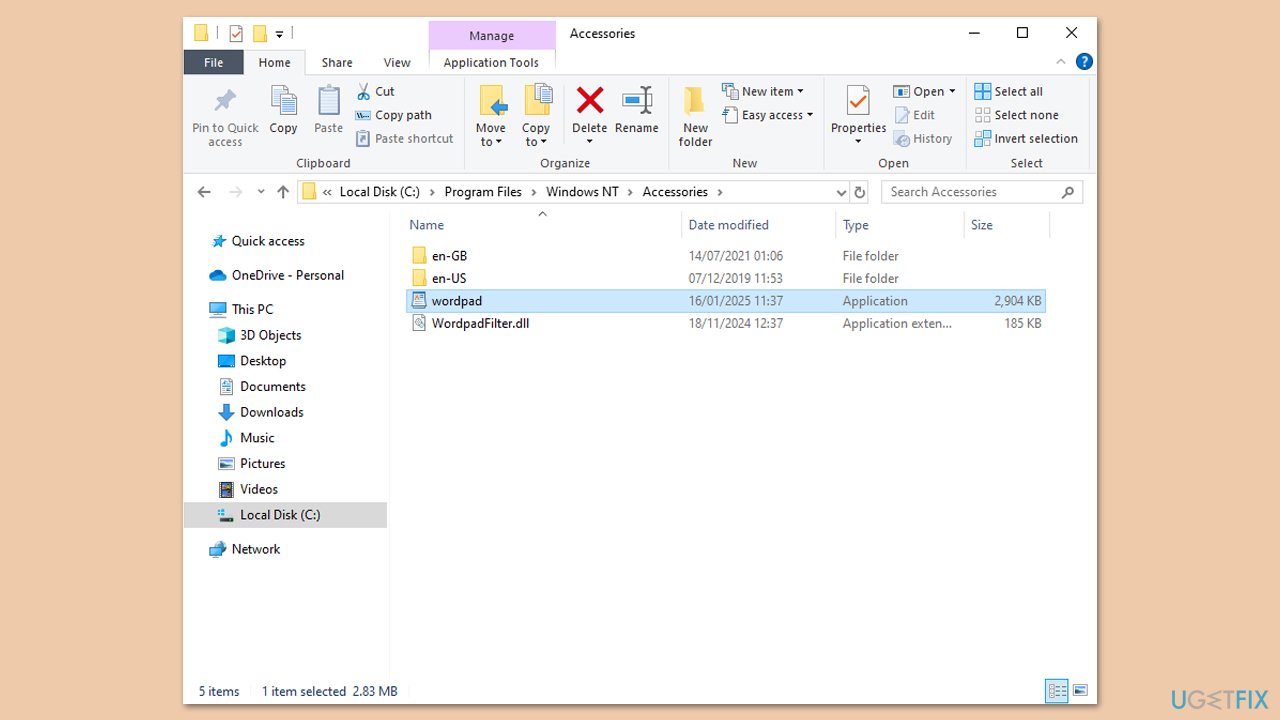1280x720 pixels.
Task: Show file History
Action: (923, 139)
